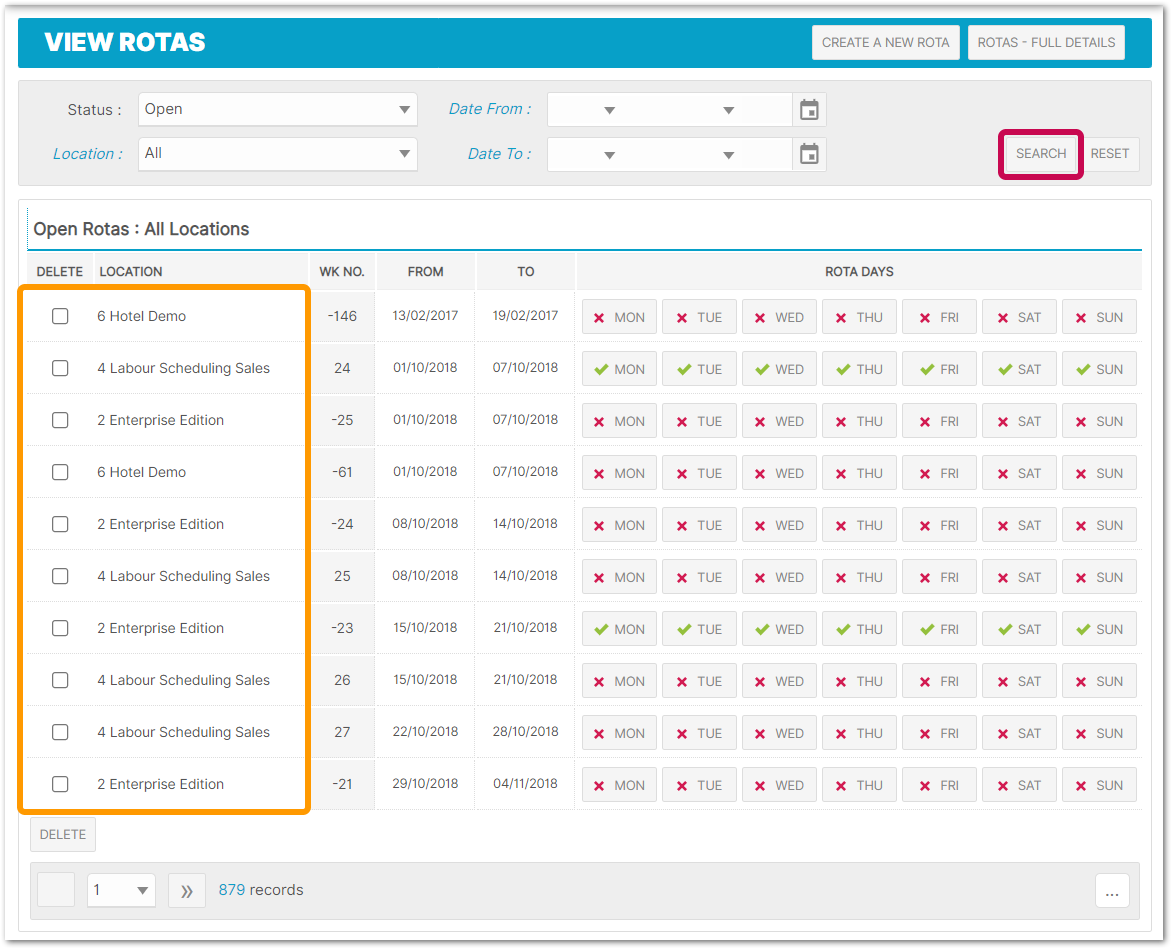This screenshot has height=949, width=1172.
Task: Click the blank previous page button
Action: (56, 890)
